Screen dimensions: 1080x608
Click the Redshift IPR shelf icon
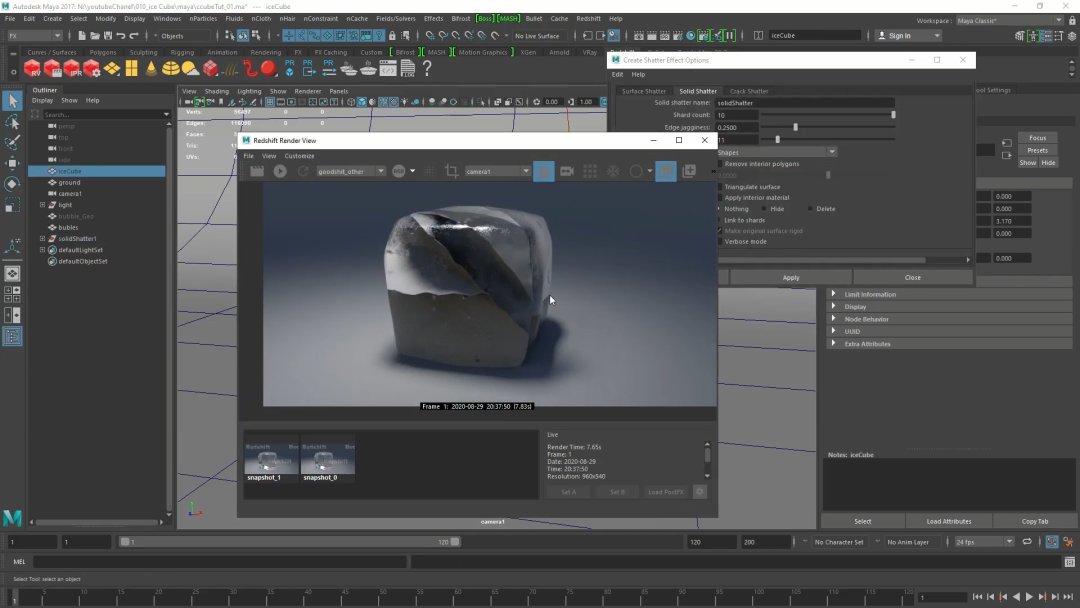click(x=72, y=69)
